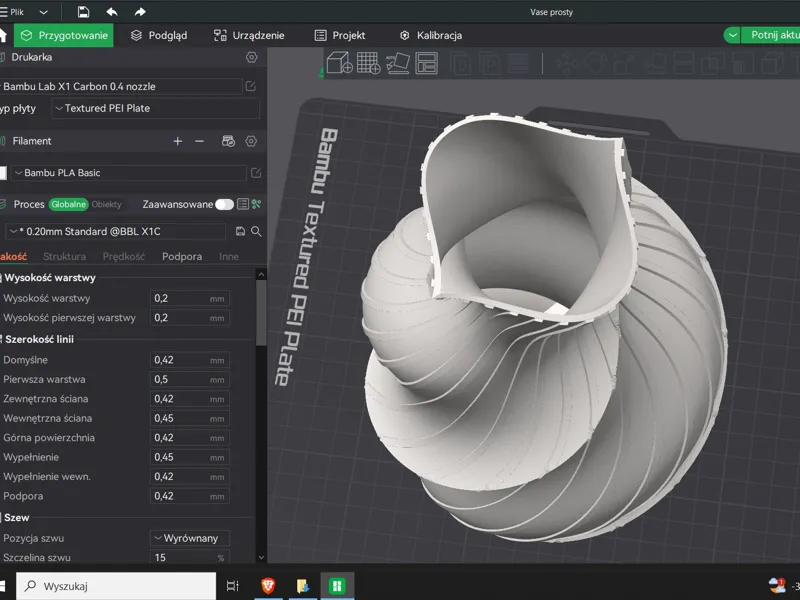Toggle the Zaawansowane advanced switch

(x=224, y=205)
